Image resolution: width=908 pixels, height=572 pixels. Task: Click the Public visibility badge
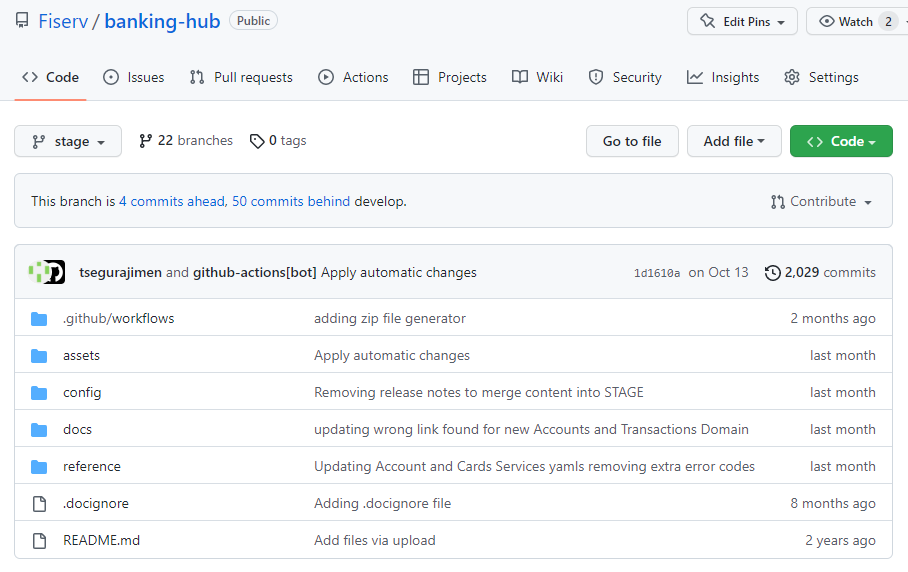[253, 21]
